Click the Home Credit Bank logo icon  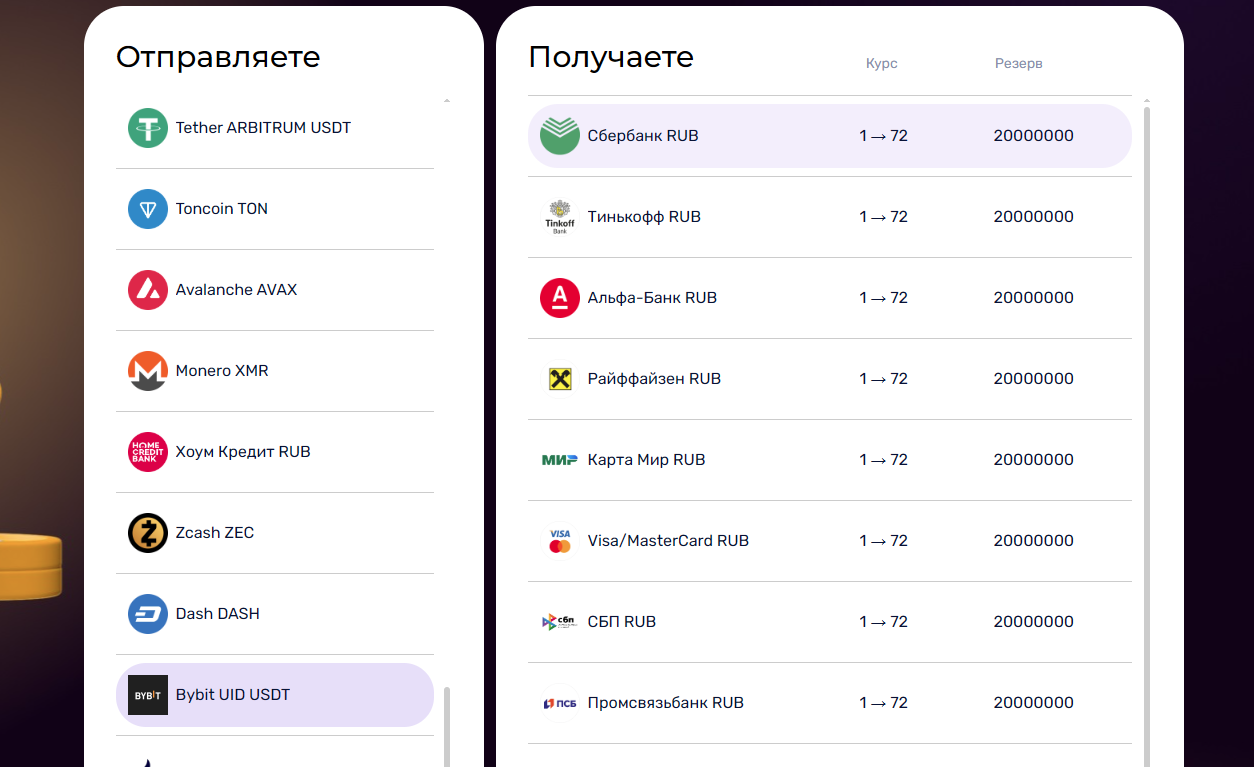148,452
